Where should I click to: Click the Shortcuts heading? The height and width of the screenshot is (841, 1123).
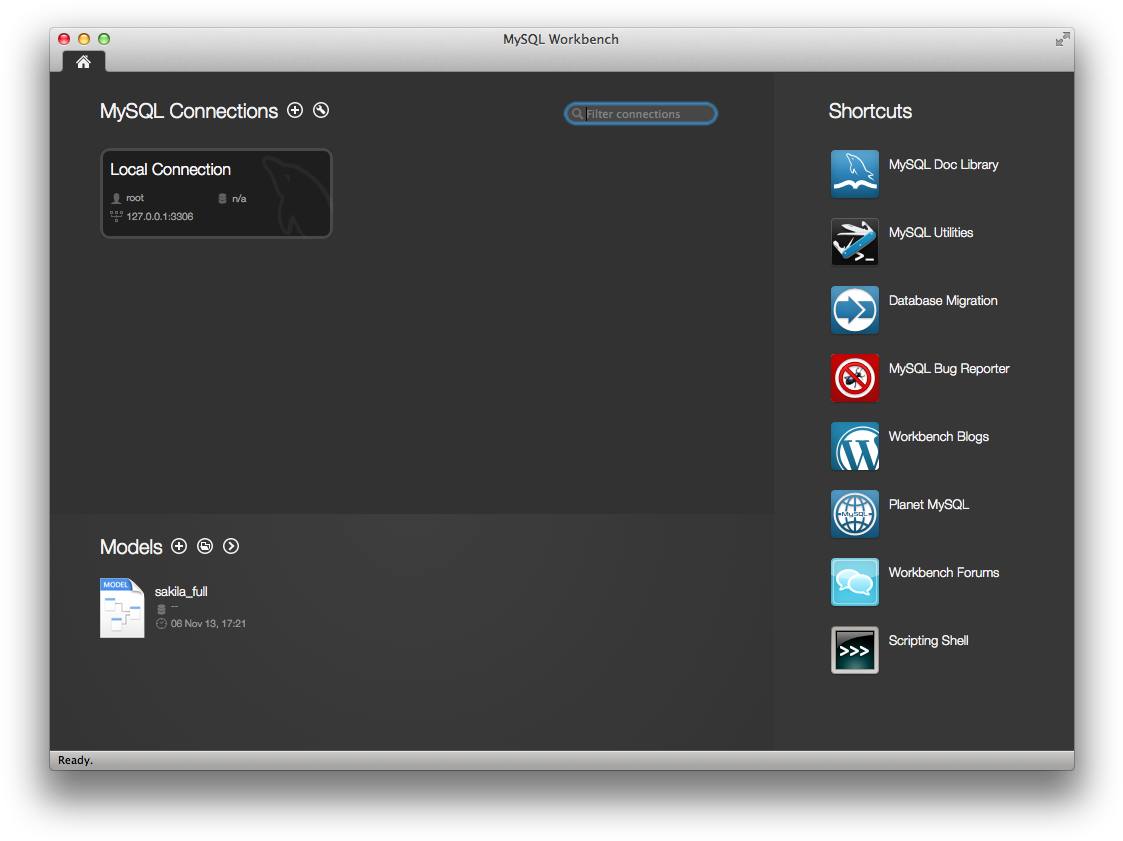point(870,111)
